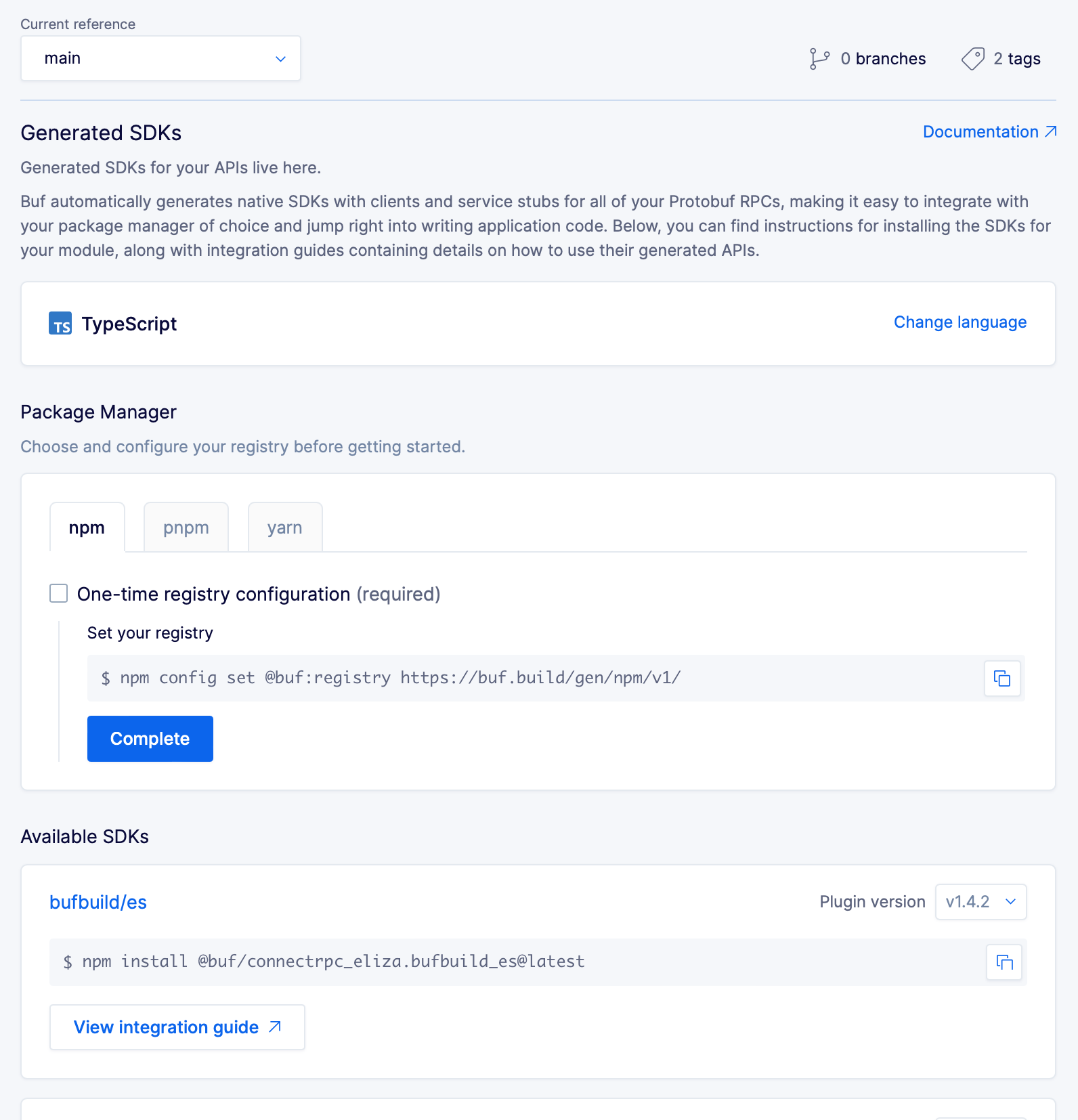
Task: Switch to the pnpm tab
Action: click(x=186, y=527)
